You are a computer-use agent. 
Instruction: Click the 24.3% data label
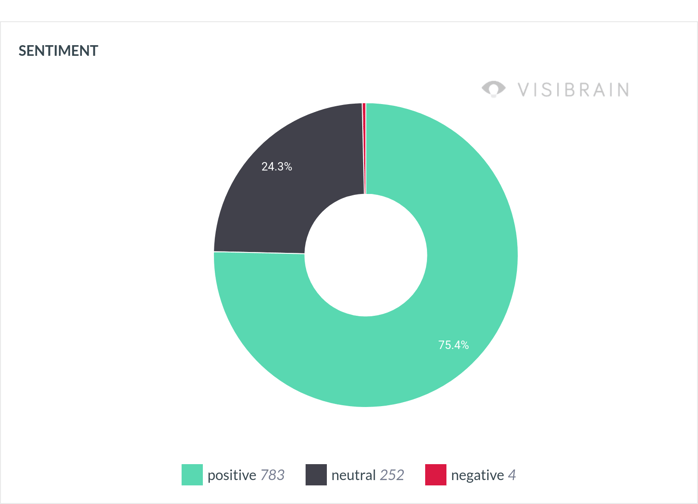277,167
